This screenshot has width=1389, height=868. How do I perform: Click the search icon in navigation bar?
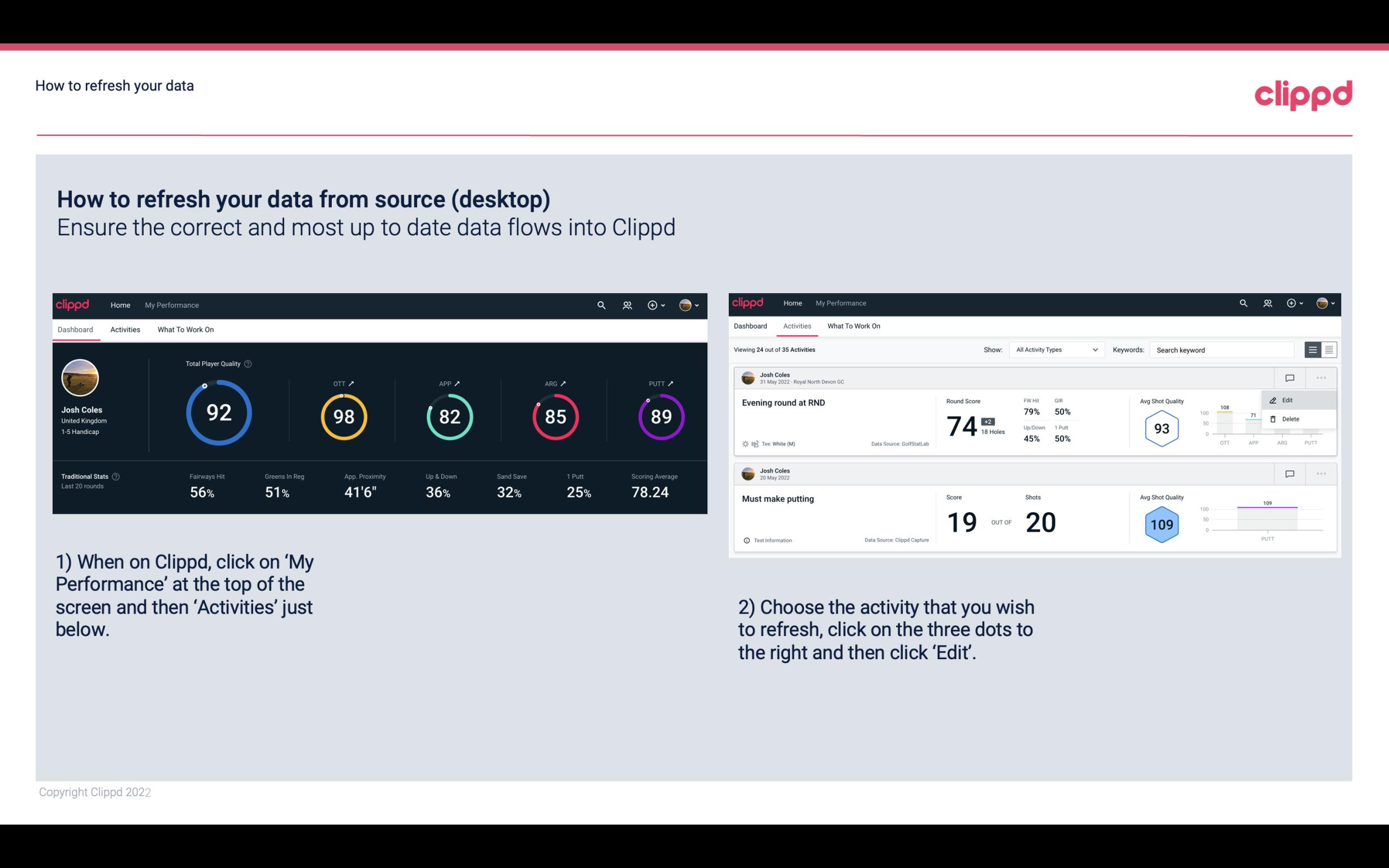(x=601, y=305)
